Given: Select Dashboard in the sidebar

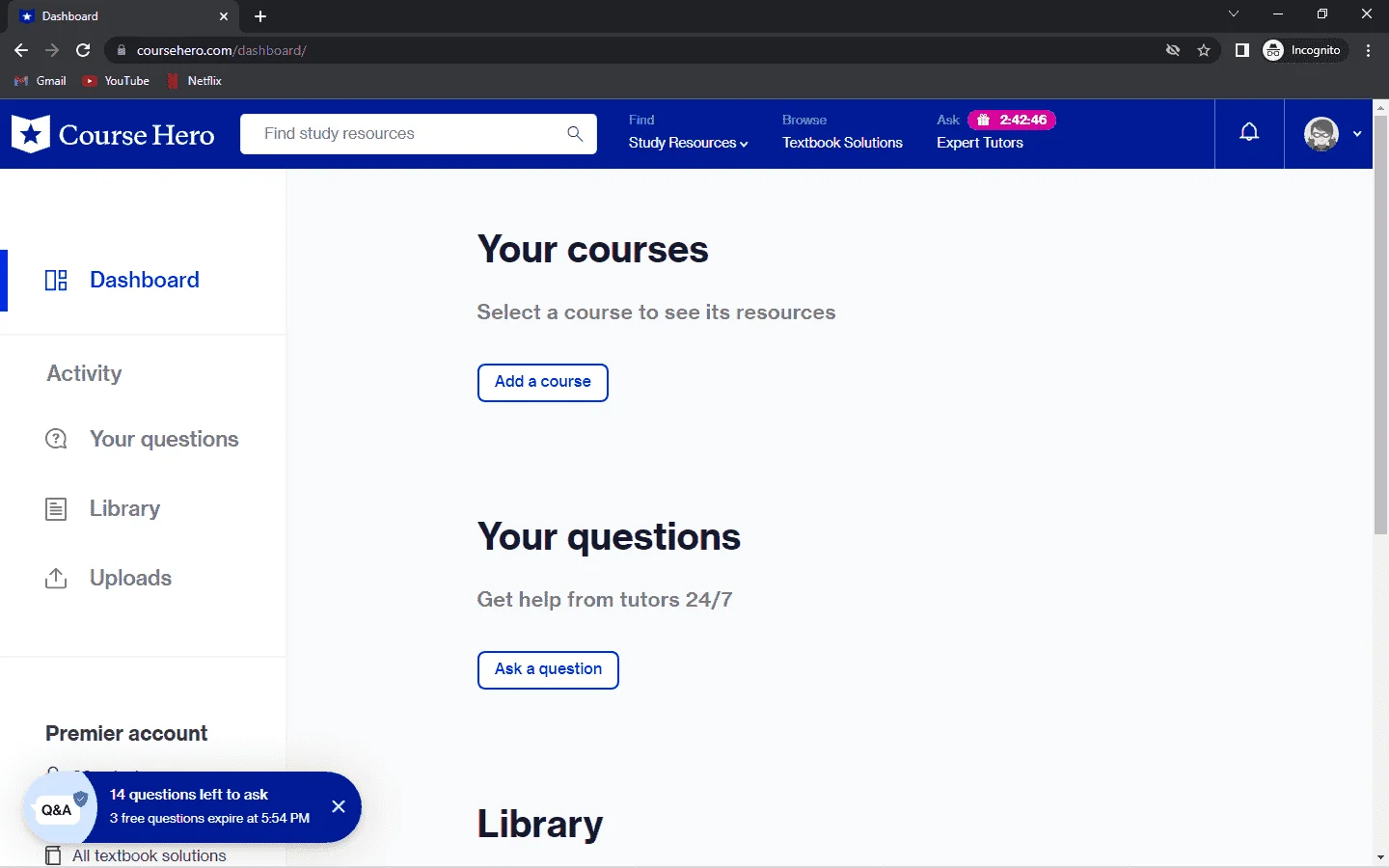Looking at the screenshot, I should click(x=144, y=281).
